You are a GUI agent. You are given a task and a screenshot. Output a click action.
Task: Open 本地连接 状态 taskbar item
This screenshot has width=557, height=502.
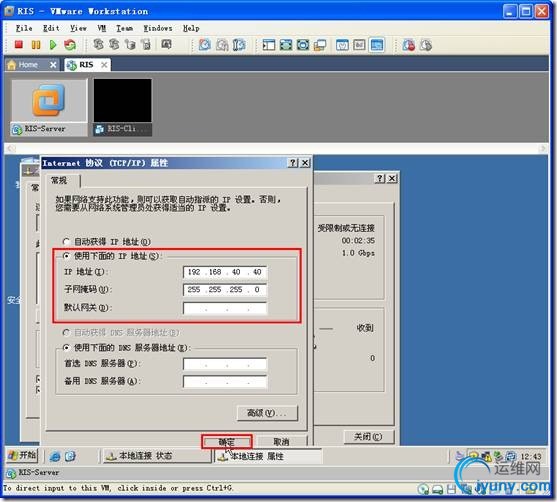click(x=156, y=456)
